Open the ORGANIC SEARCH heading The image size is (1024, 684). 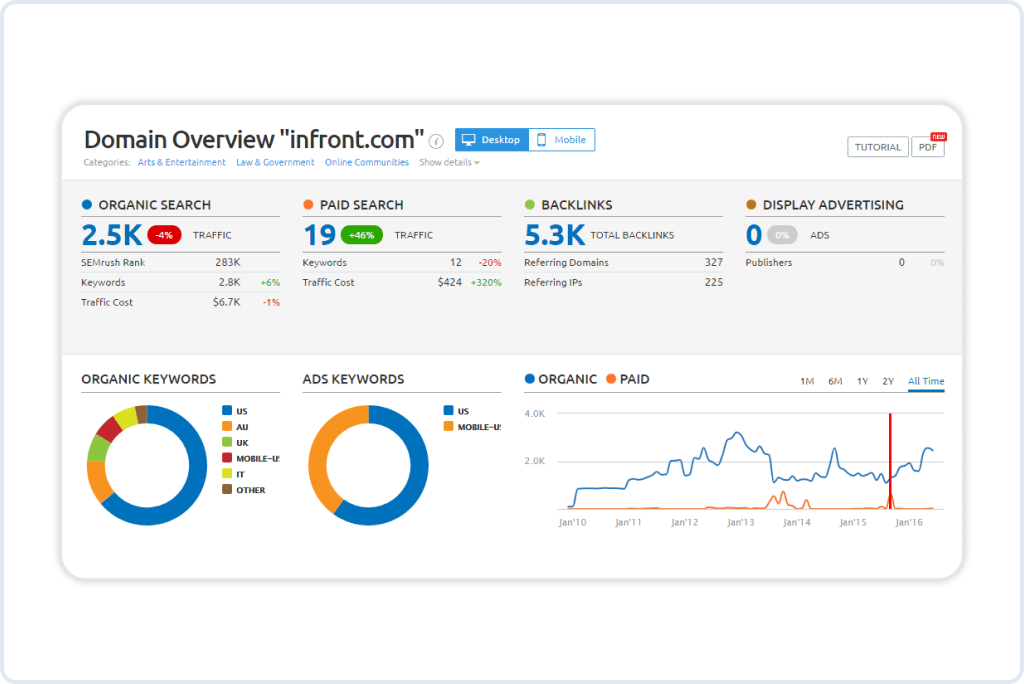point(155,204)
